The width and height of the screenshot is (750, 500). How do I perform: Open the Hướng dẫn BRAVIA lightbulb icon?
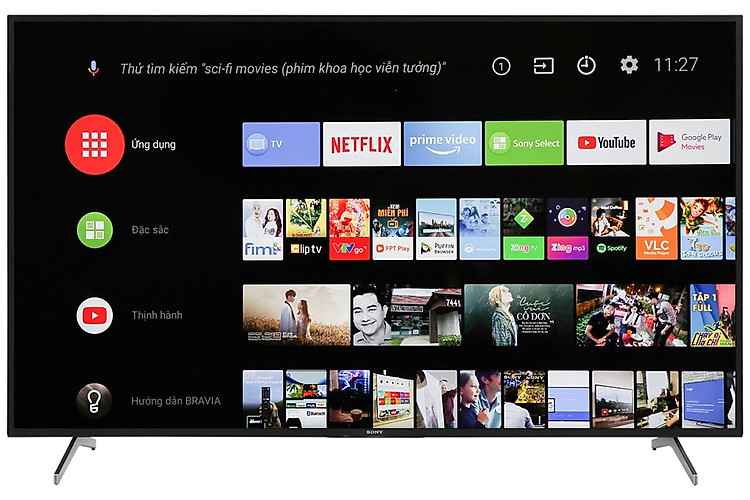click(x=94, y=400)
